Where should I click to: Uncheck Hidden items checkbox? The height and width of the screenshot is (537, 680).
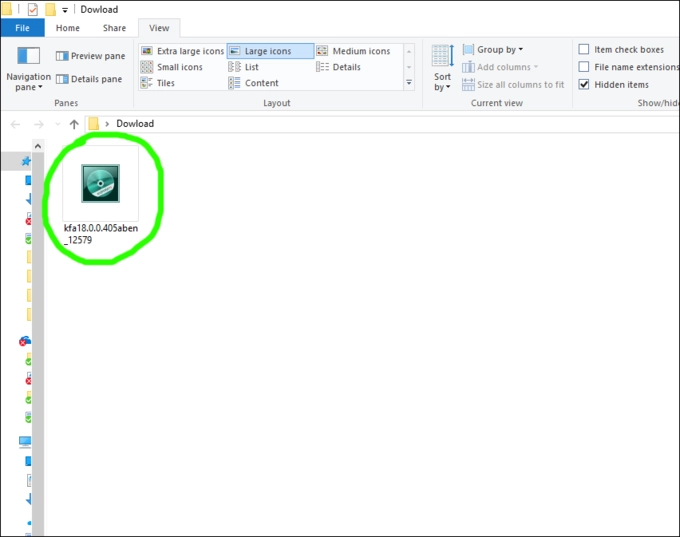pyautogui.click(x=584, y=84)
